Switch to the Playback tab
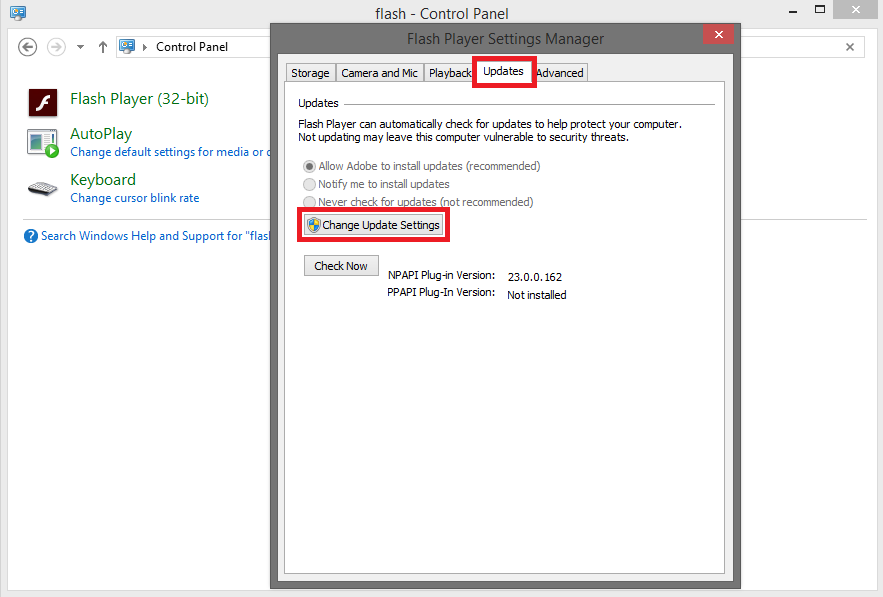Viewport: 883px width, 597px height. coord(449,73)
